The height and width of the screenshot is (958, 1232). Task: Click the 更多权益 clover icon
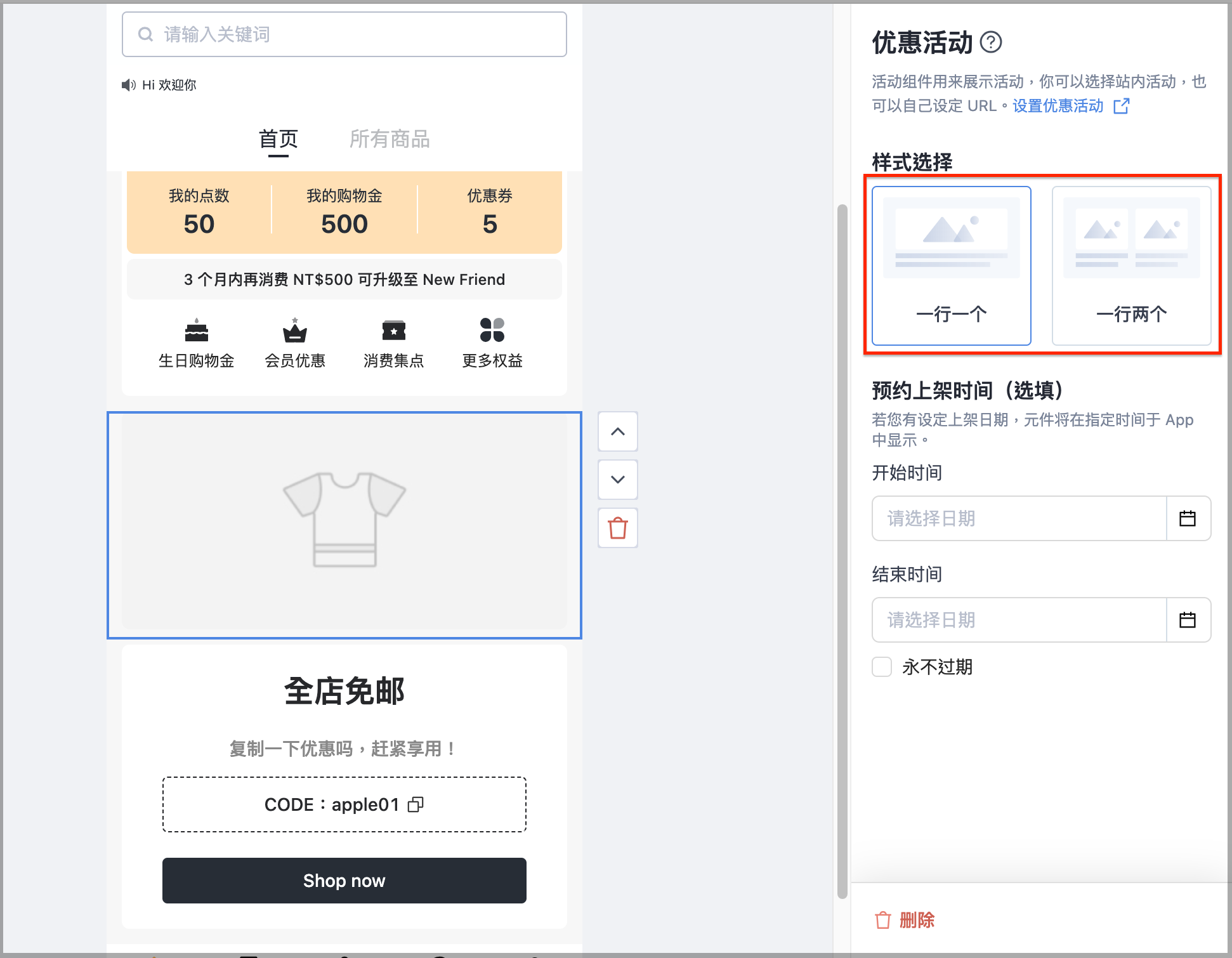492,330
